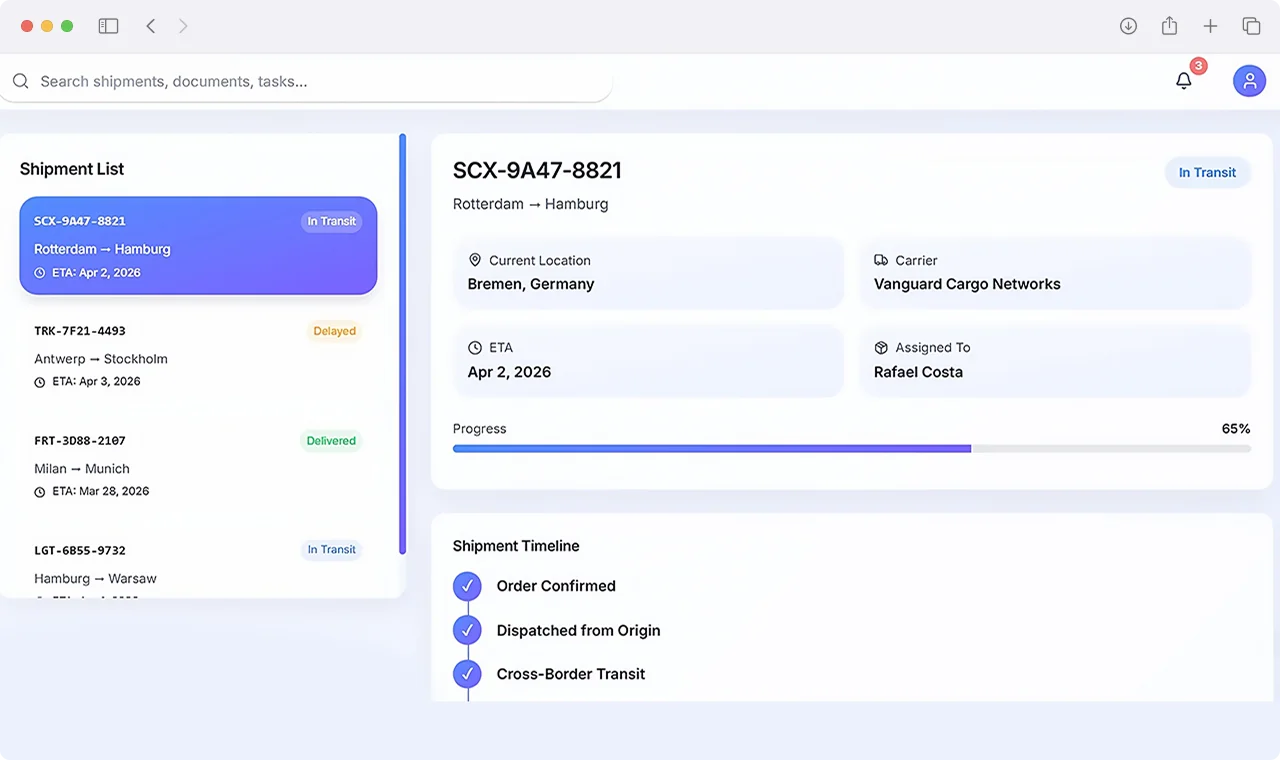Click the Current Location pin icon
This screenshot has height=760, width=1280.
coord(475,260)
